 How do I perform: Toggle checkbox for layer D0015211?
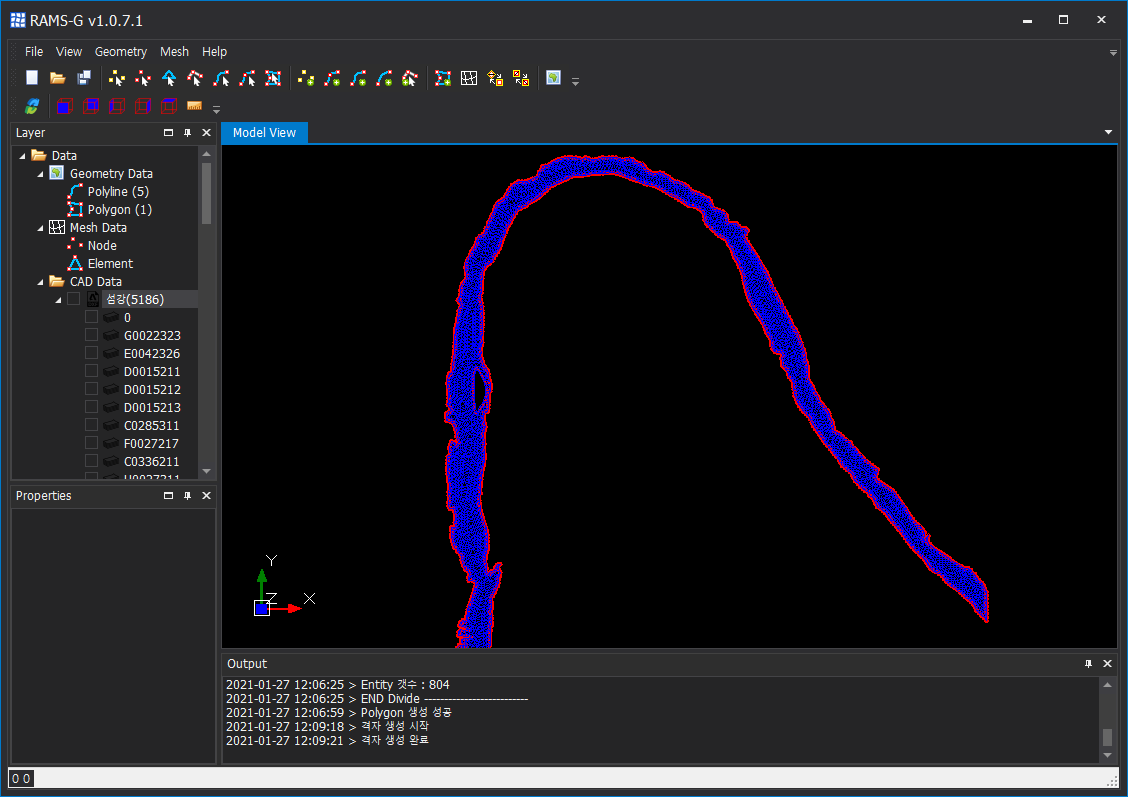(91, 370)
